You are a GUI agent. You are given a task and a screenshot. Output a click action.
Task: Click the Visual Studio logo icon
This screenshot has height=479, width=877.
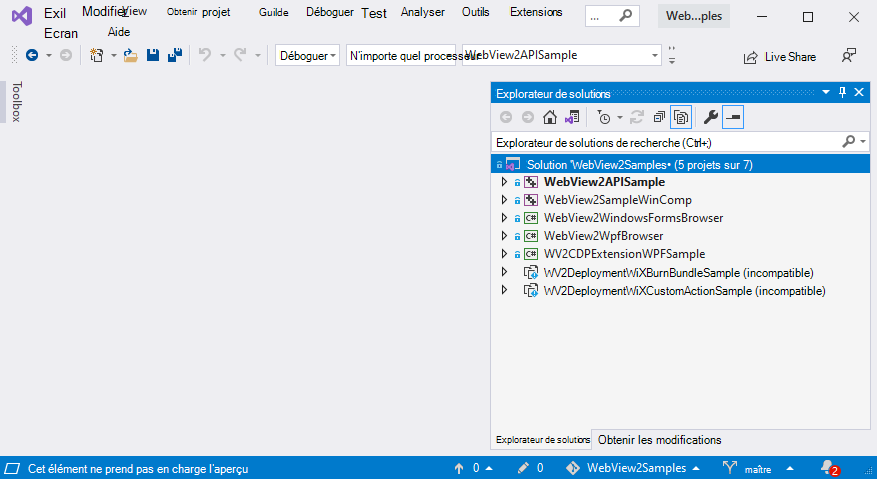(x=22, y=16)
